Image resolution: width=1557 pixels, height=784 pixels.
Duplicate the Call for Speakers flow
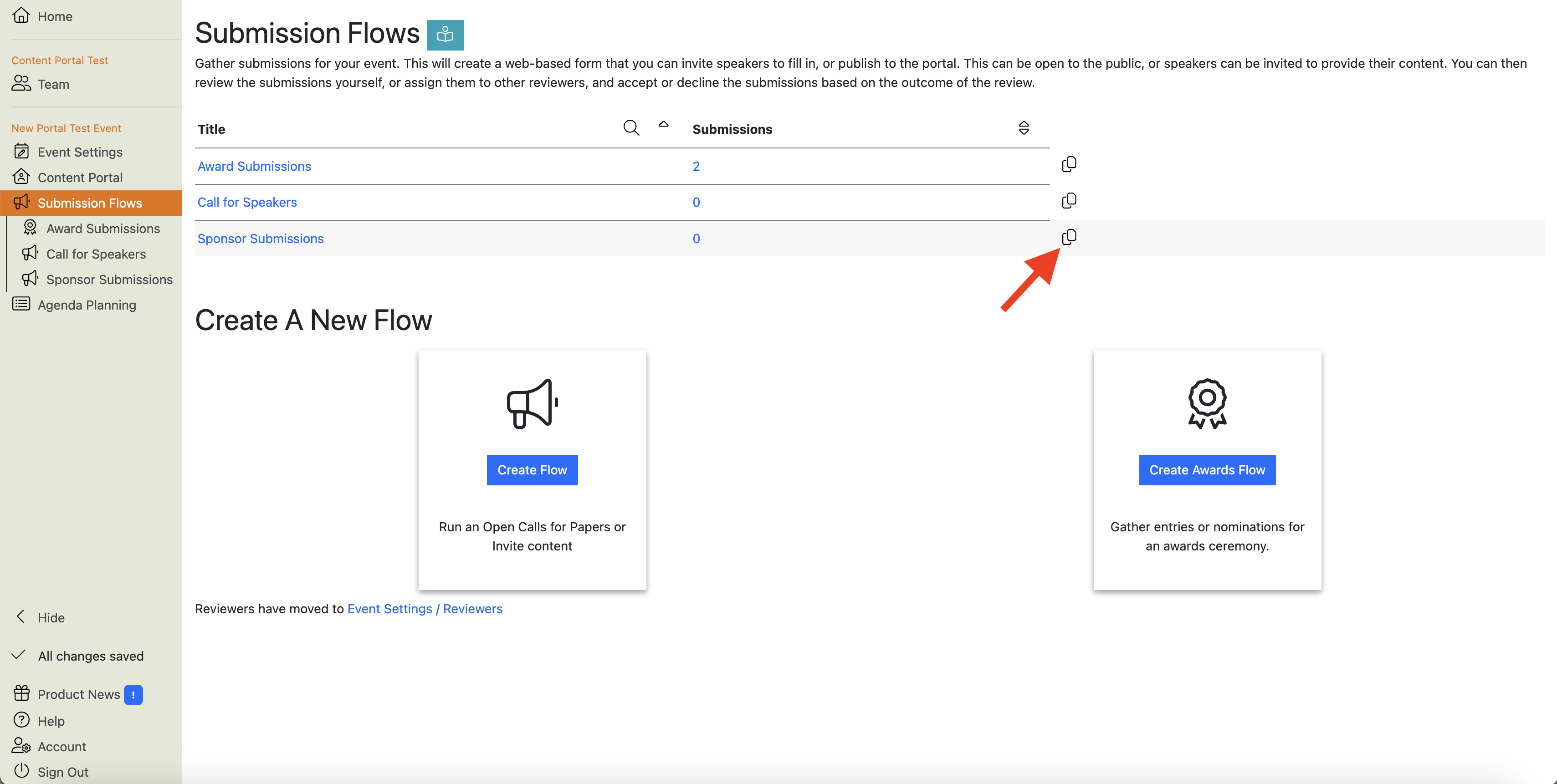pyautogui.click(x=1069, y=200)
